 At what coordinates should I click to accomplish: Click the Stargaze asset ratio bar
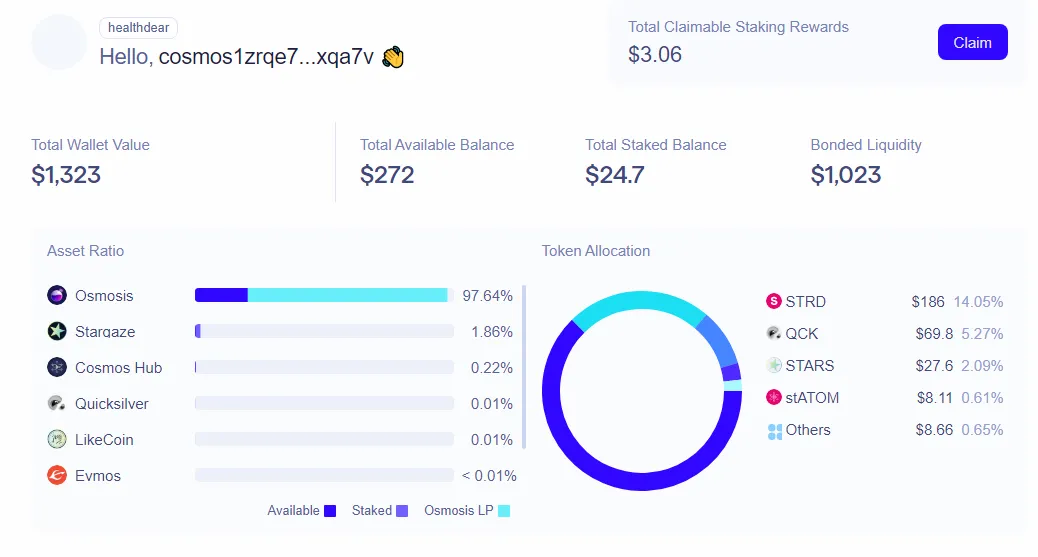(324, 331)
